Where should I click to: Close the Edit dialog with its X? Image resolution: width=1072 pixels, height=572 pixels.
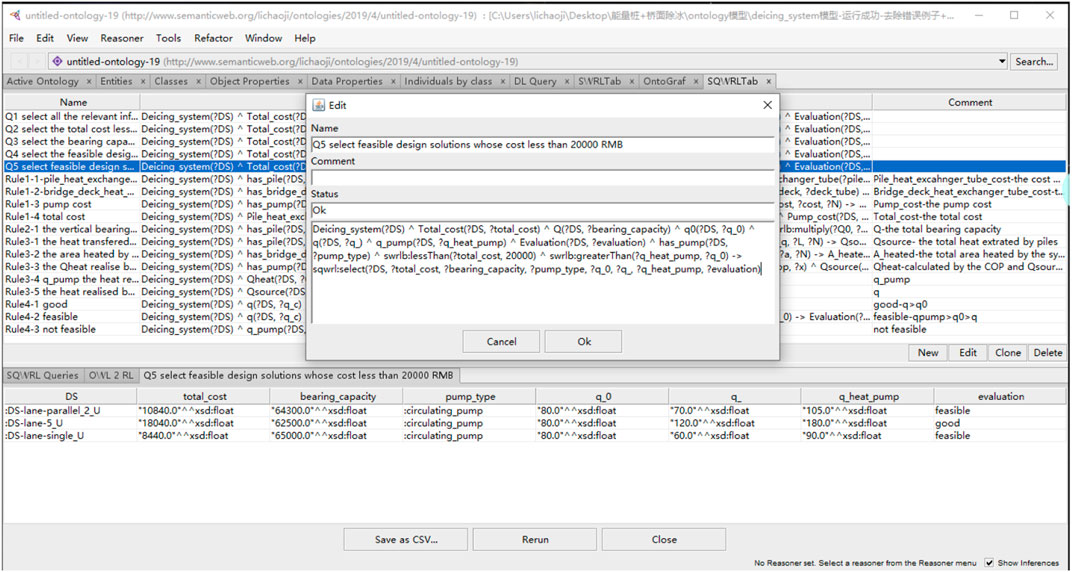tap(767, 105)
